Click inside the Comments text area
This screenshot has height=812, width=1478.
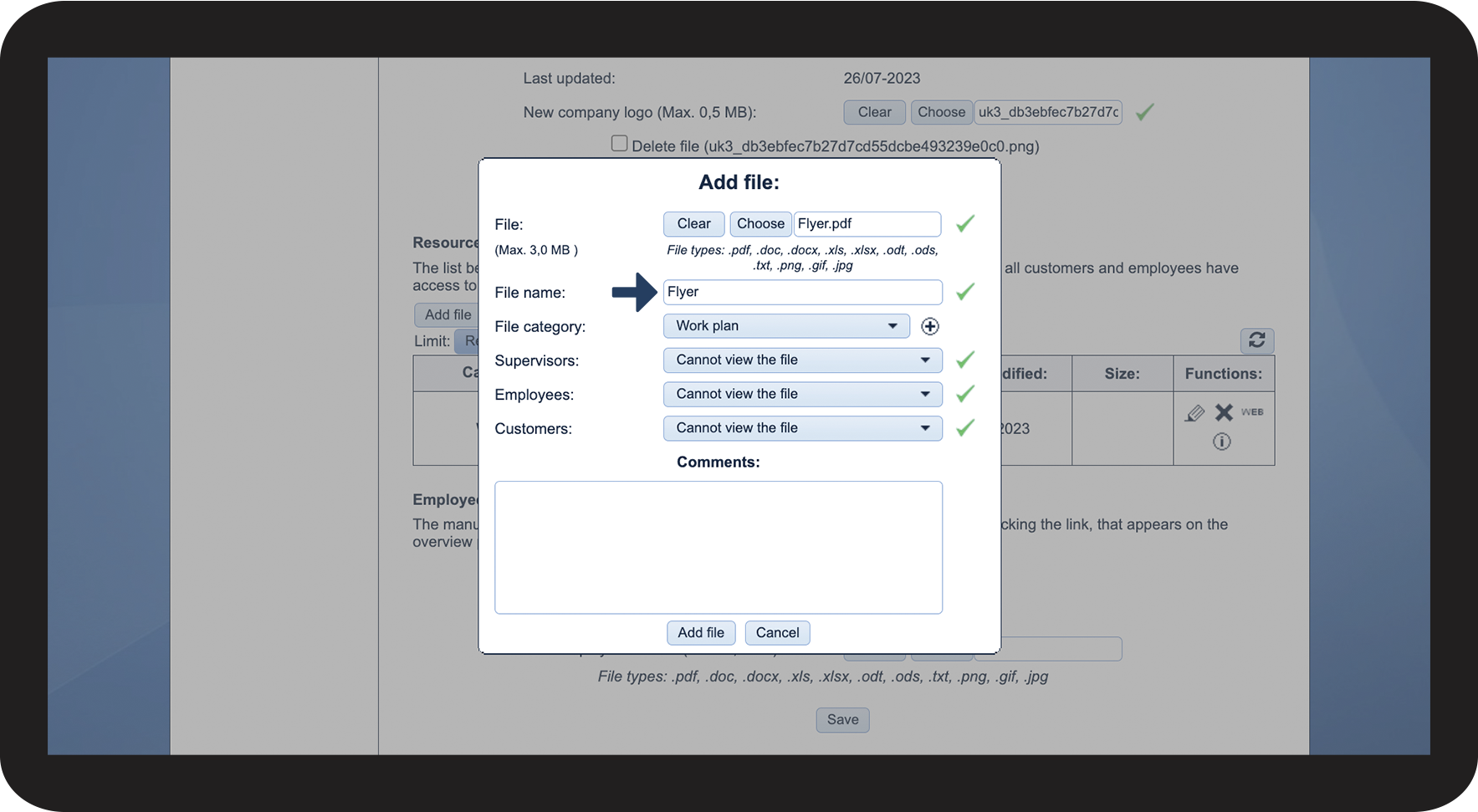pyautogui.click(x=718, y=547)
